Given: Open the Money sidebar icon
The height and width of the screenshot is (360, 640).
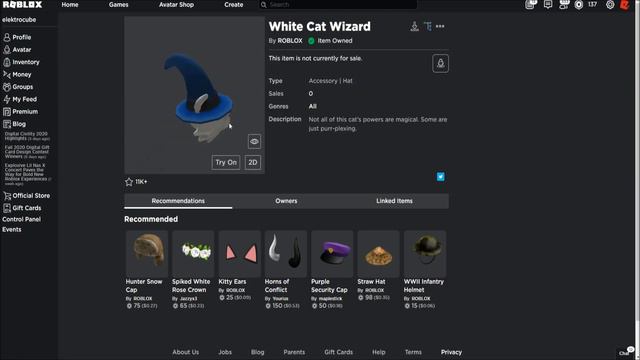Looking at the screenshot, I should click(7, 74).
